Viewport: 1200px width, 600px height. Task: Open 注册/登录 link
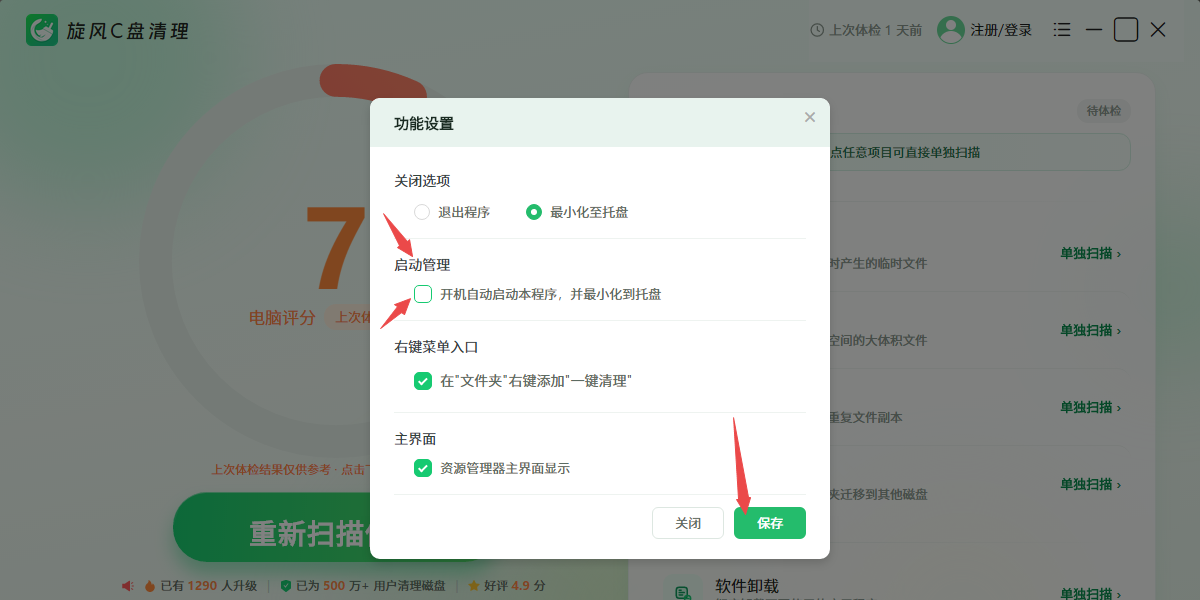(1001, 30)
